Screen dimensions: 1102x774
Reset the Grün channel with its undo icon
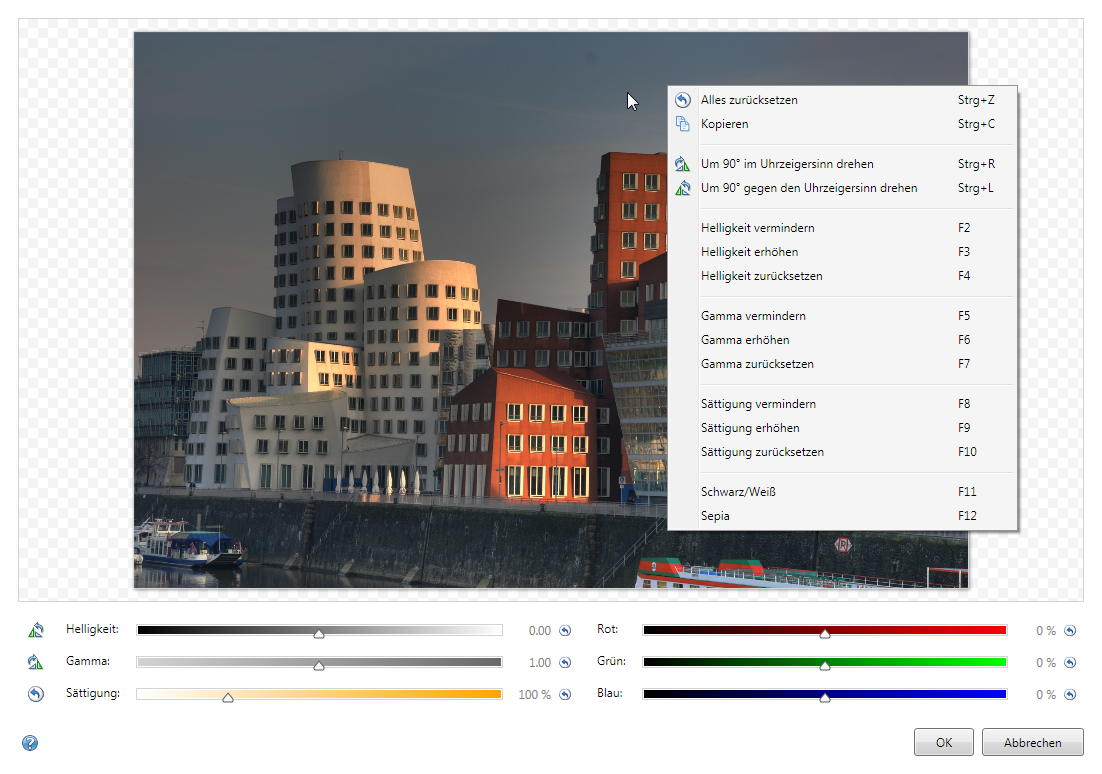[x=1070, y=663]
